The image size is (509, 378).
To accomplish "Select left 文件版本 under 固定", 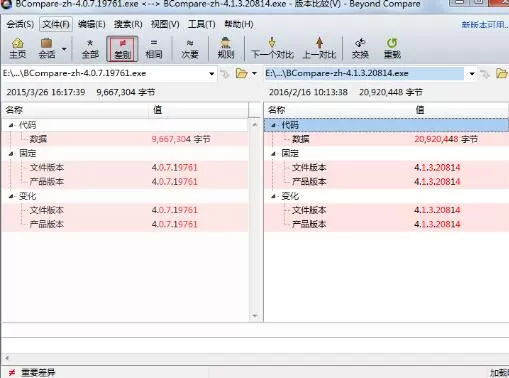I will [x=125, y=167].
